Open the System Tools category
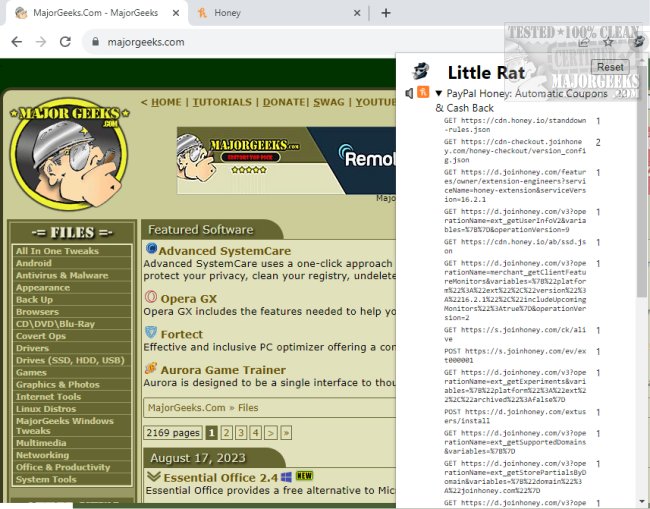 (x=46, y=479)
